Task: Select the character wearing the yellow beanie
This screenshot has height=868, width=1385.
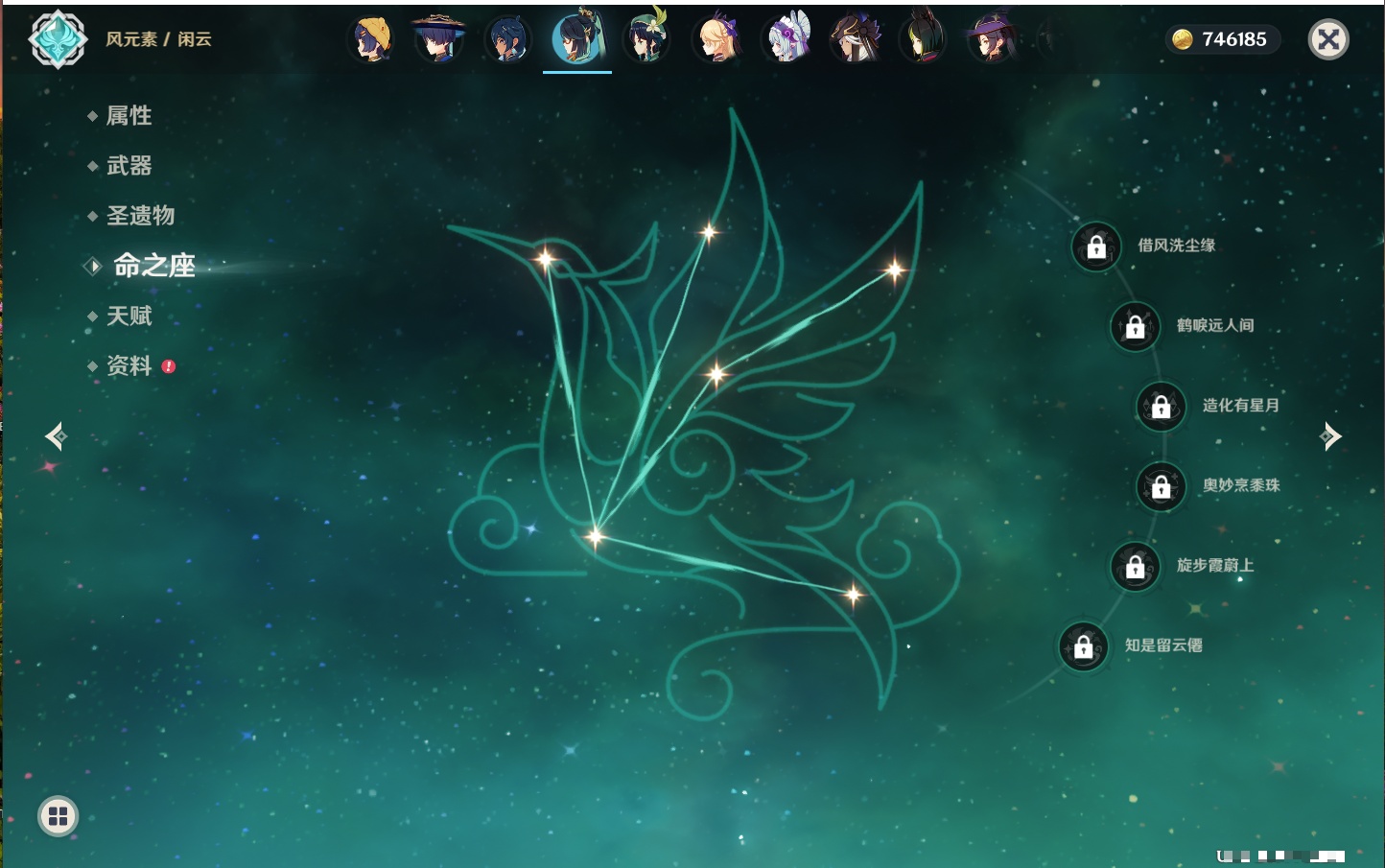Action: click(x=371, y=40)
